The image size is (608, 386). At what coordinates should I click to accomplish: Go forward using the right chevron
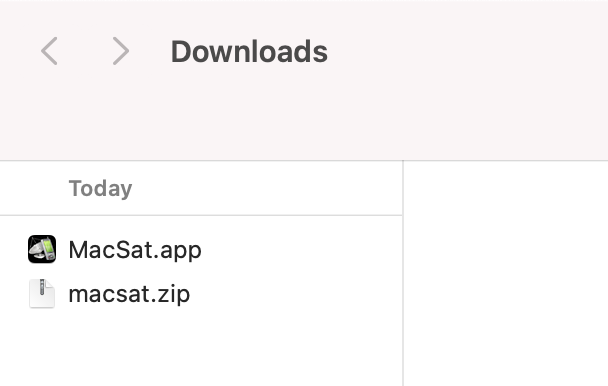tap(120, 51)
